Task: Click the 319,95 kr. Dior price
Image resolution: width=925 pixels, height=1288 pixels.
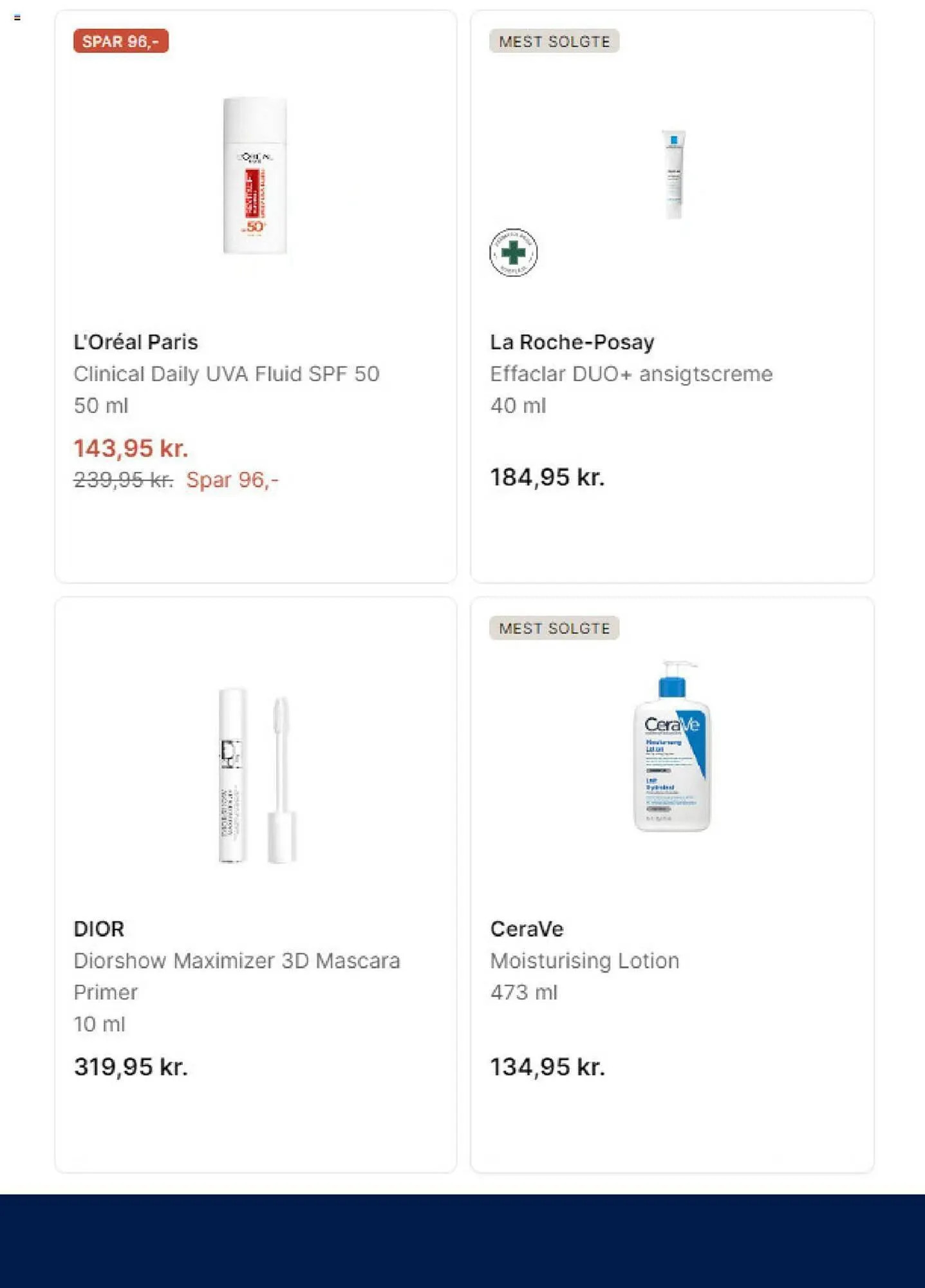Action: 131,1066
